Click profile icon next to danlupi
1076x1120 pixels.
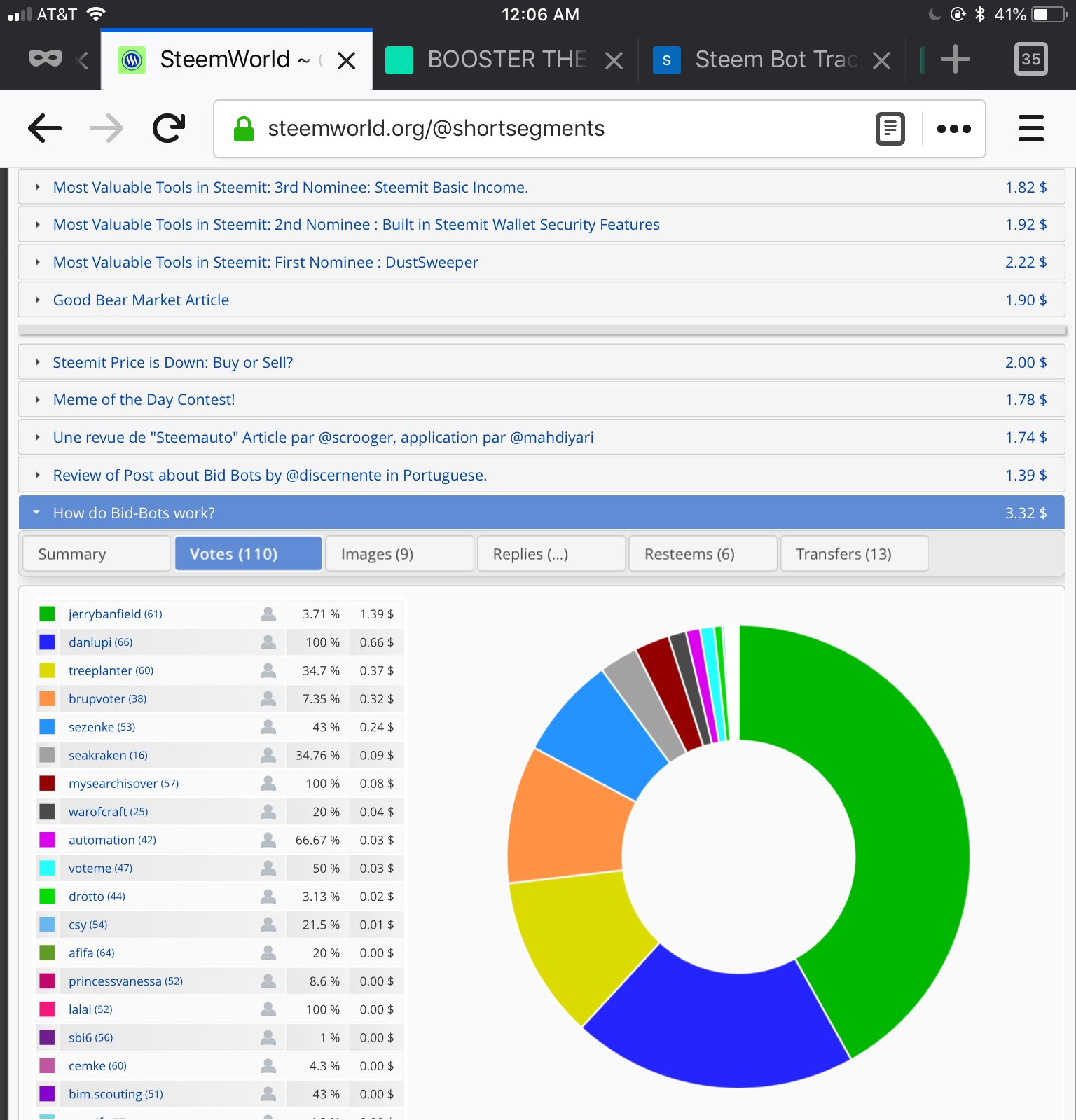pyautogui.click(x=268, y=642)
